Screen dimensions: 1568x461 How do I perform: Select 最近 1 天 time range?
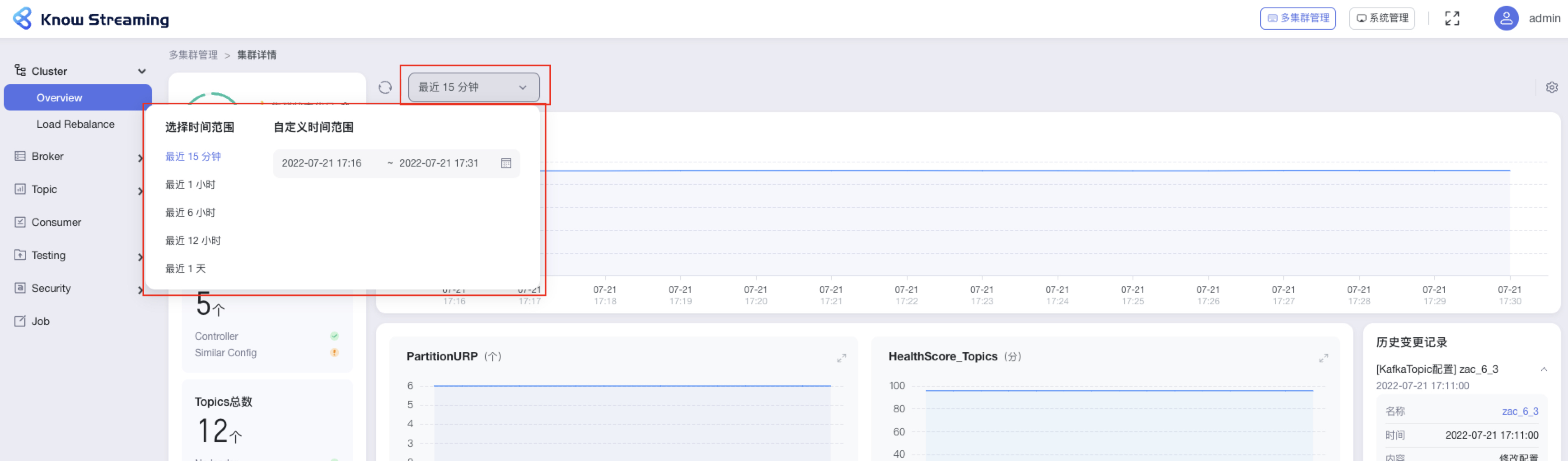pyautogui.click(x=185, y=268)
